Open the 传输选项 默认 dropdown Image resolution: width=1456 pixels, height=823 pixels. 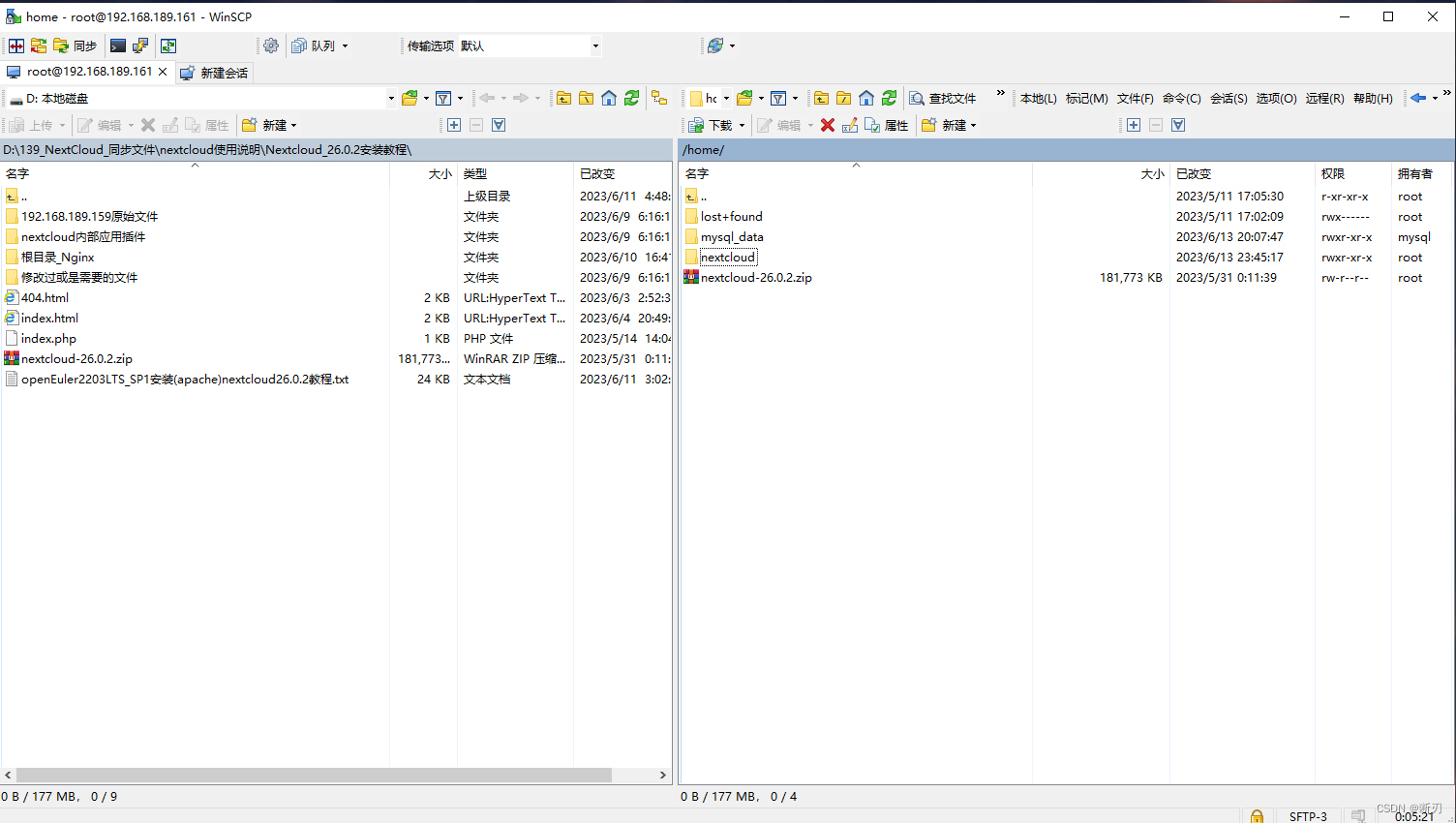(529, 46)
